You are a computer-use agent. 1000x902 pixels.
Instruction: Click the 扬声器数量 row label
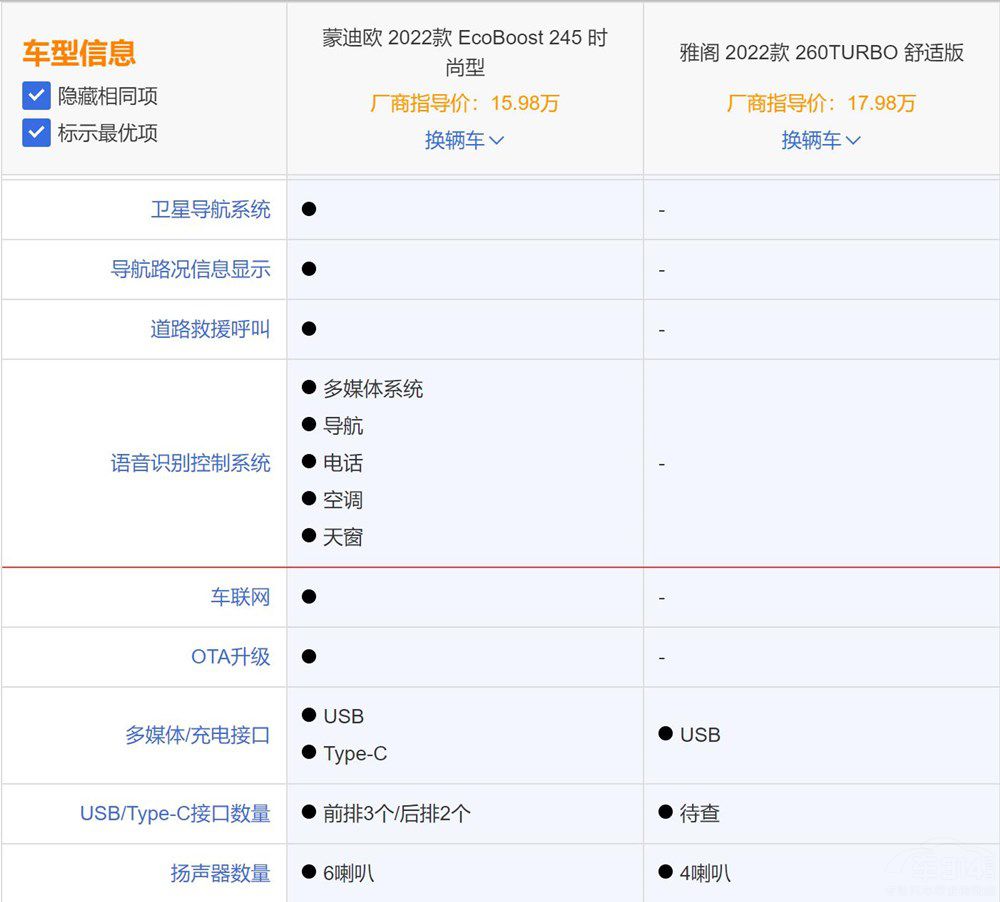pos(220,873)
